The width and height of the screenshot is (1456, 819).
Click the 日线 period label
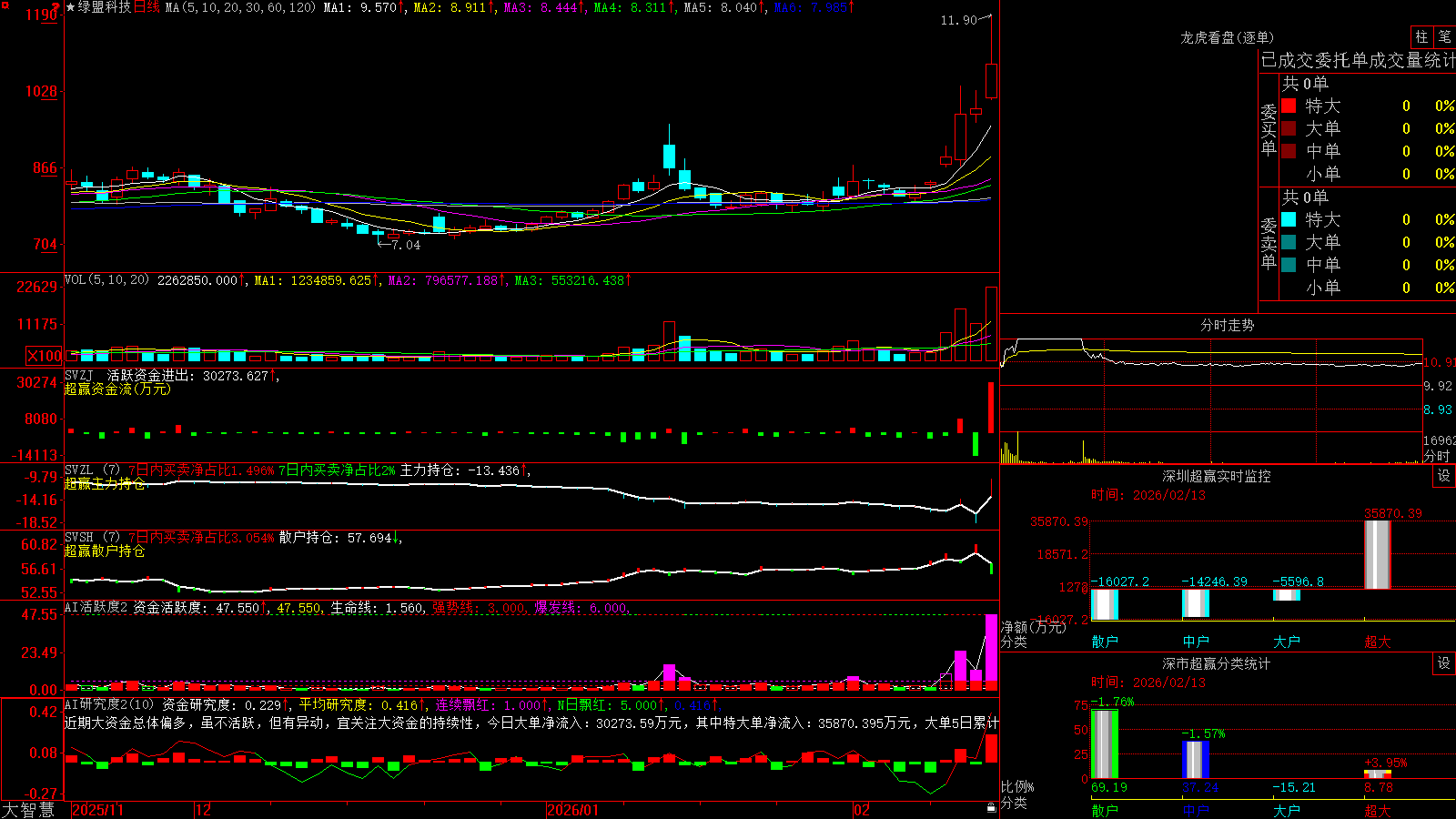tap(147, 7)
